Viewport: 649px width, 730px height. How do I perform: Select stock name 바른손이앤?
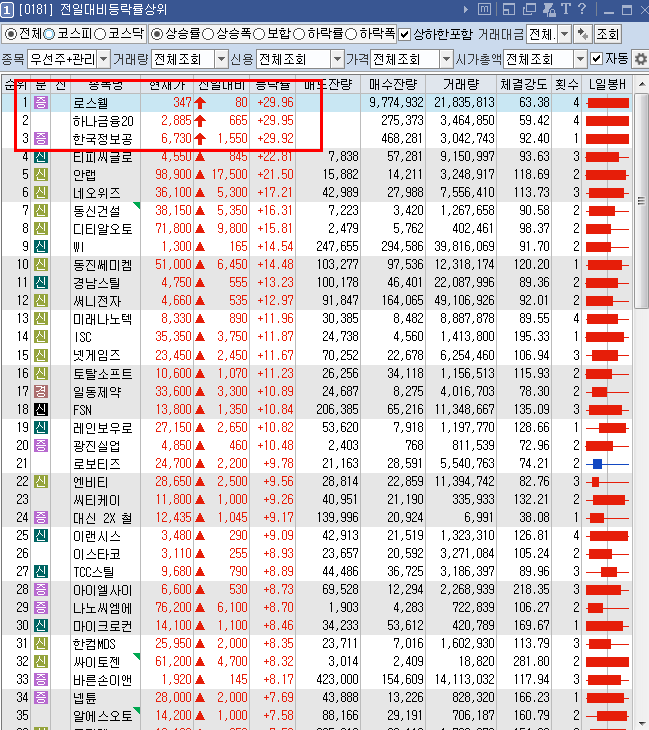click(x=102, y=680)
